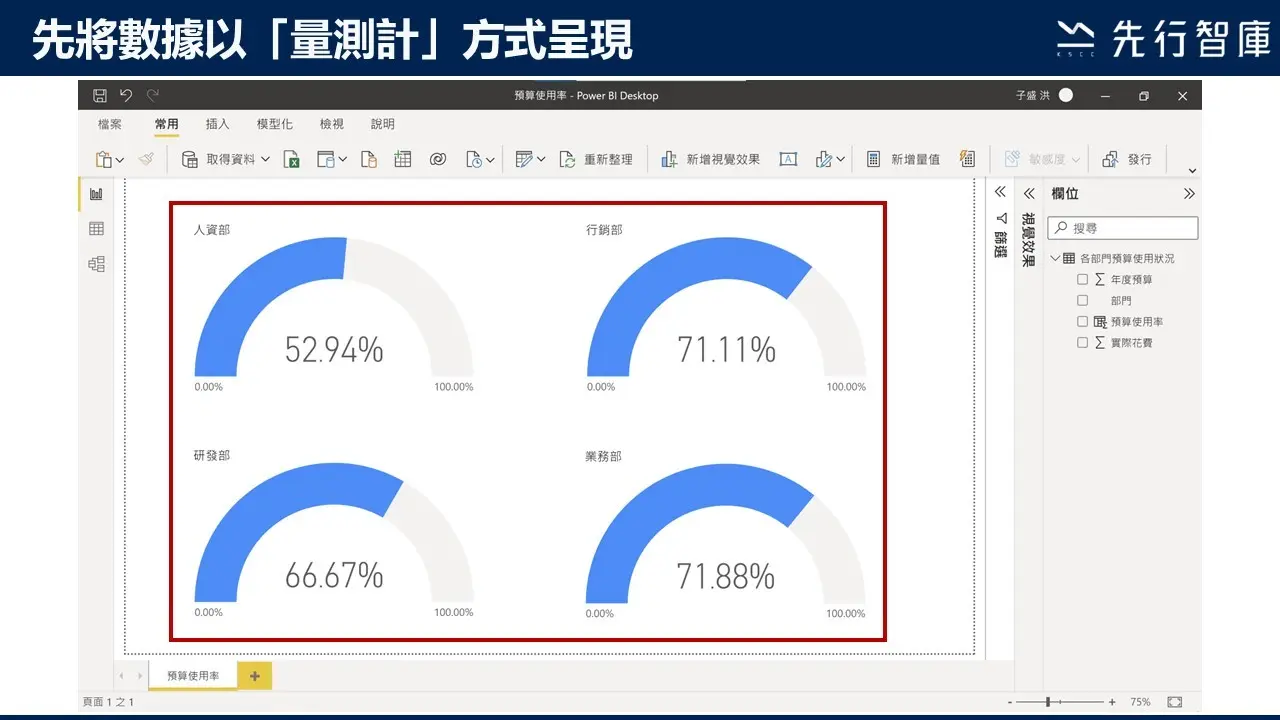Check the 實際花費 field checkbox
1280x720 pixels.
(1082, 343)
